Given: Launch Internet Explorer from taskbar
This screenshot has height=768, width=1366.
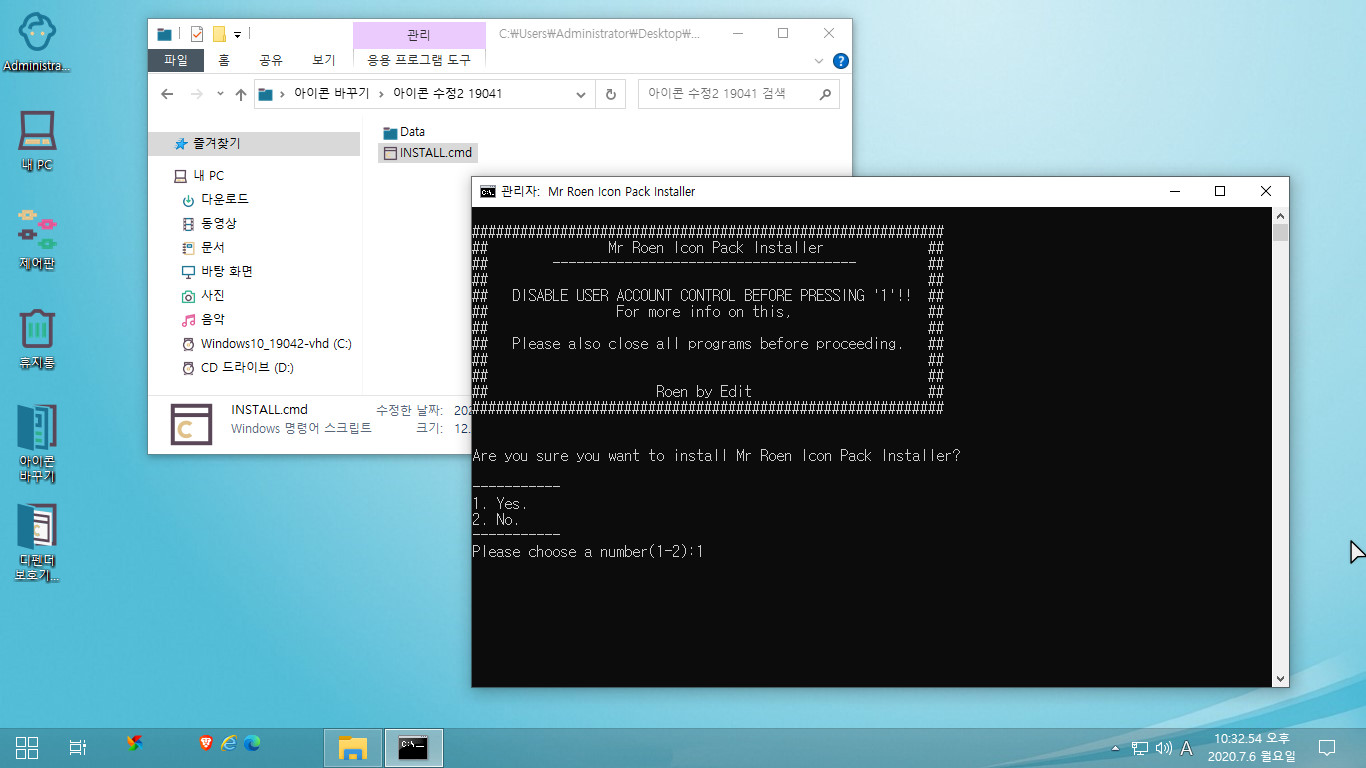Looking at the screenshot, I should [x=229, y=743].
